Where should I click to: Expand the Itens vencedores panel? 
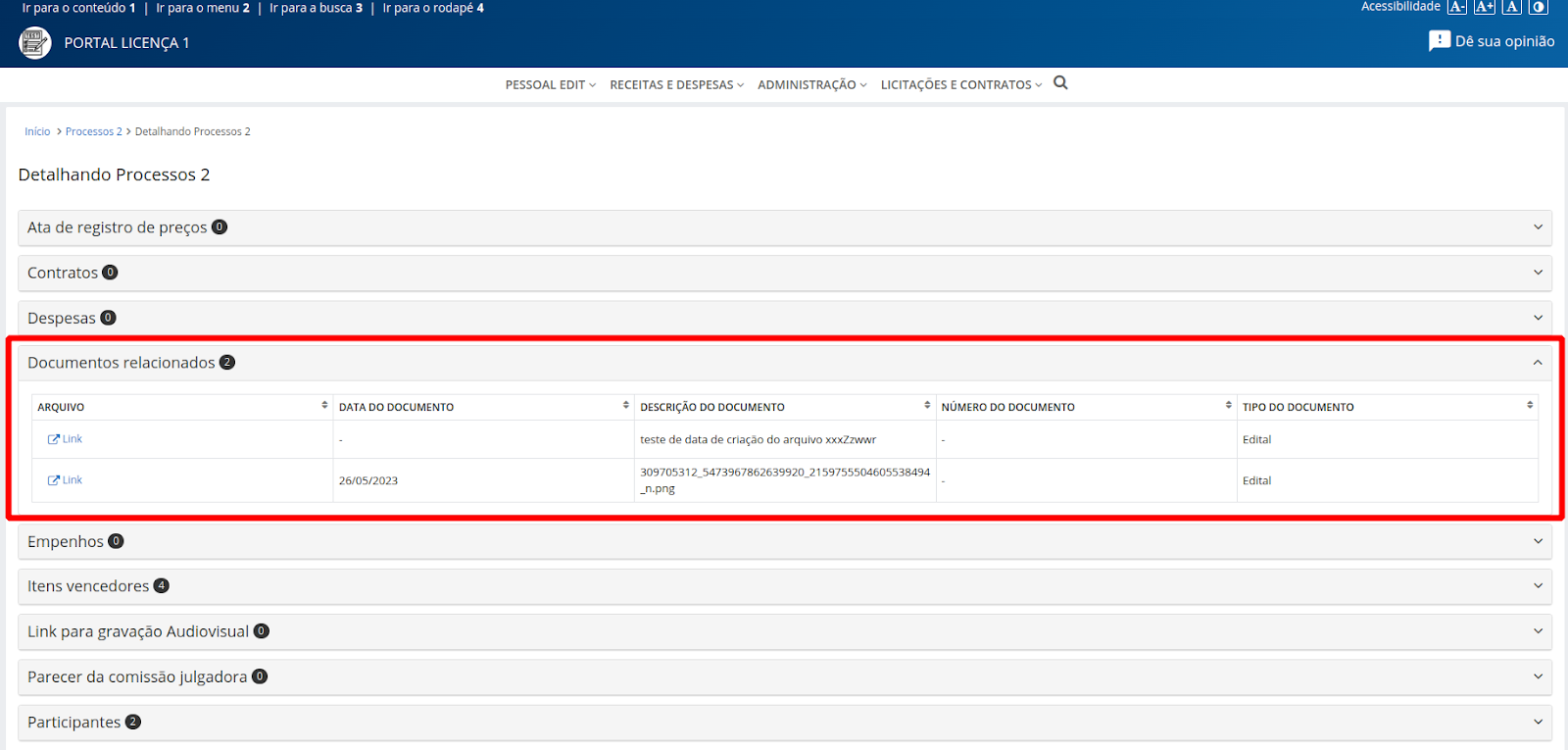784,586
